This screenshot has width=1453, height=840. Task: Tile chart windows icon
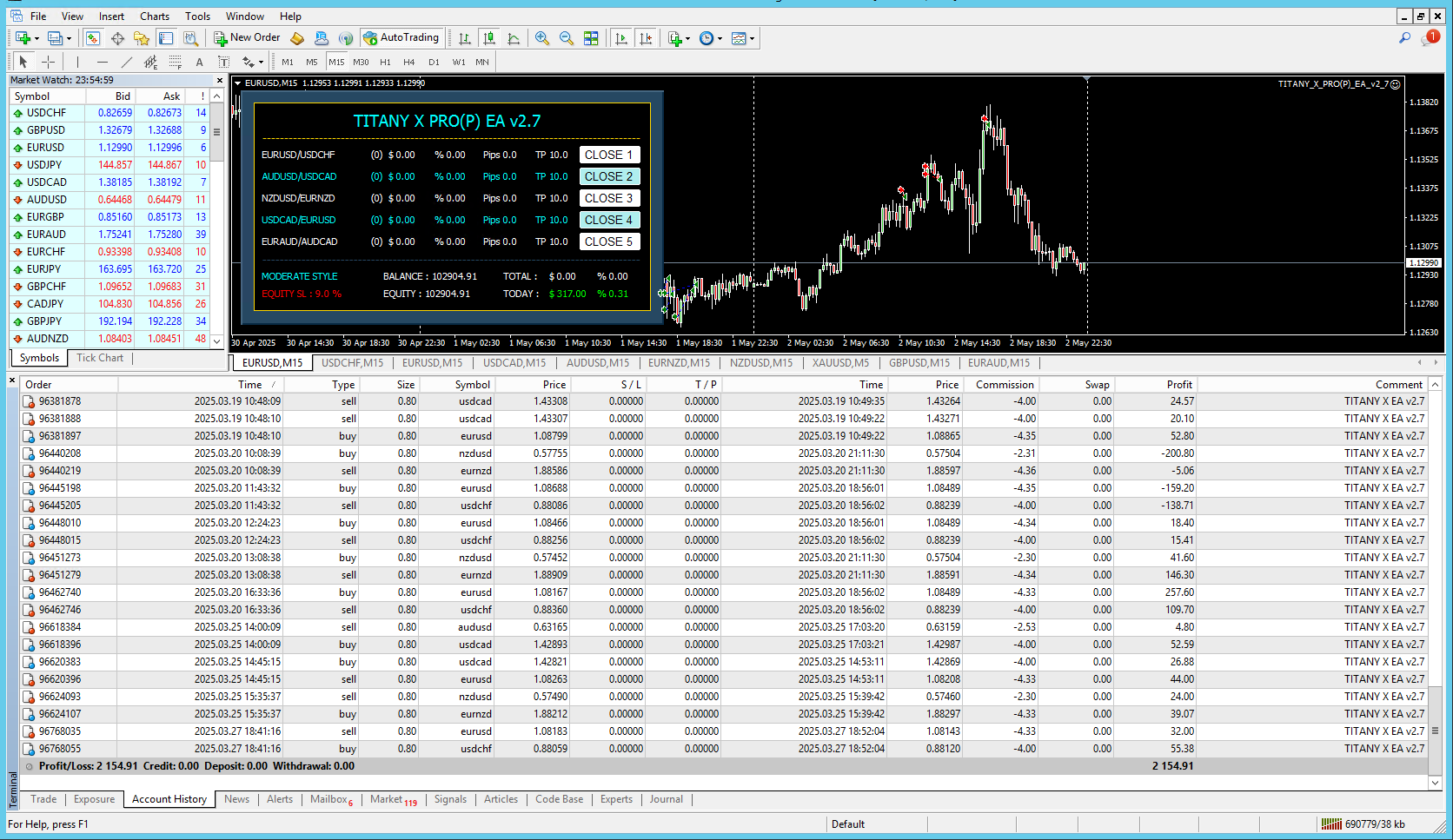pyautogui.click(x=591, y=38)
